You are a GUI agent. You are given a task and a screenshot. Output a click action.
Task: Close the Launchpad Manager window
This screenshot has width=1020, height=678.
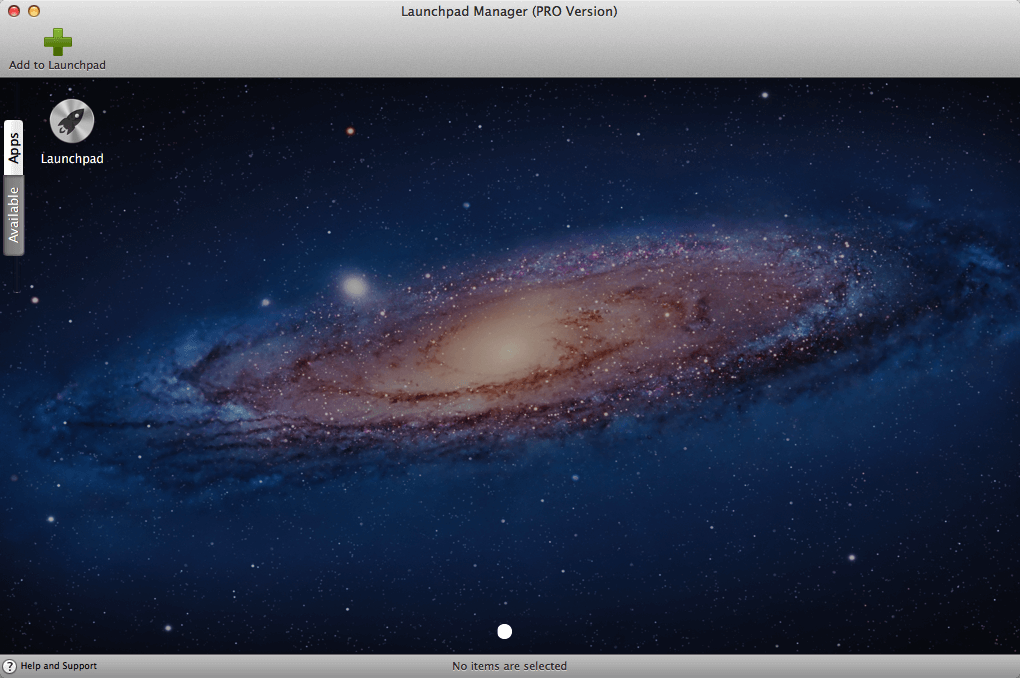point(14,11)
